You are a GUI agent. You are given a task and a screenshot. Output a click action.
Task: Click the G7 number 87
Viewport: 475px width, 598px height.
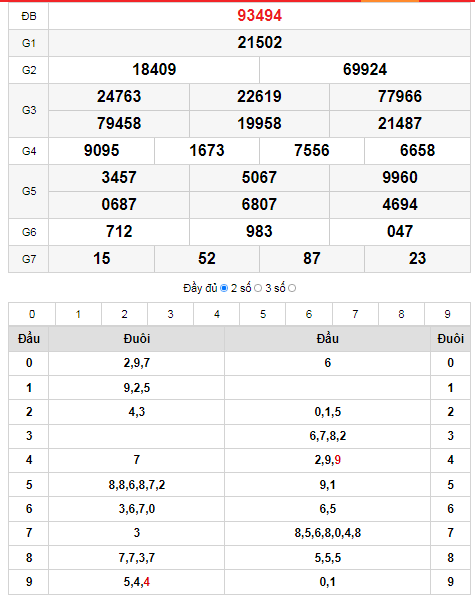(x=312, y=259)
